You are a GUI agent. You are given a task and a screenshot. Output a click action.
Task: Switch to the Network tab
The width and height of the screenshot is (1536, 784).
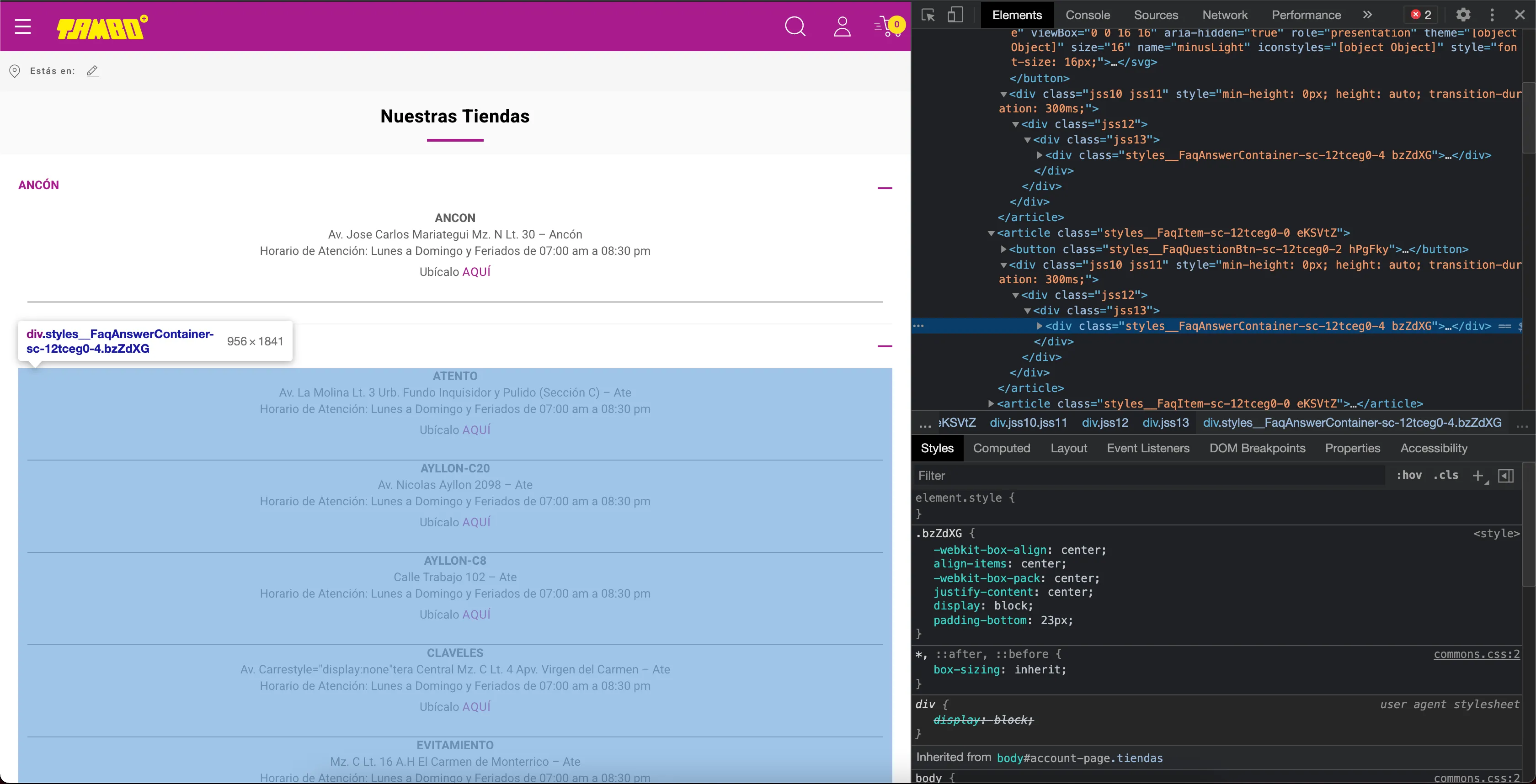[x=1225, y=15]
